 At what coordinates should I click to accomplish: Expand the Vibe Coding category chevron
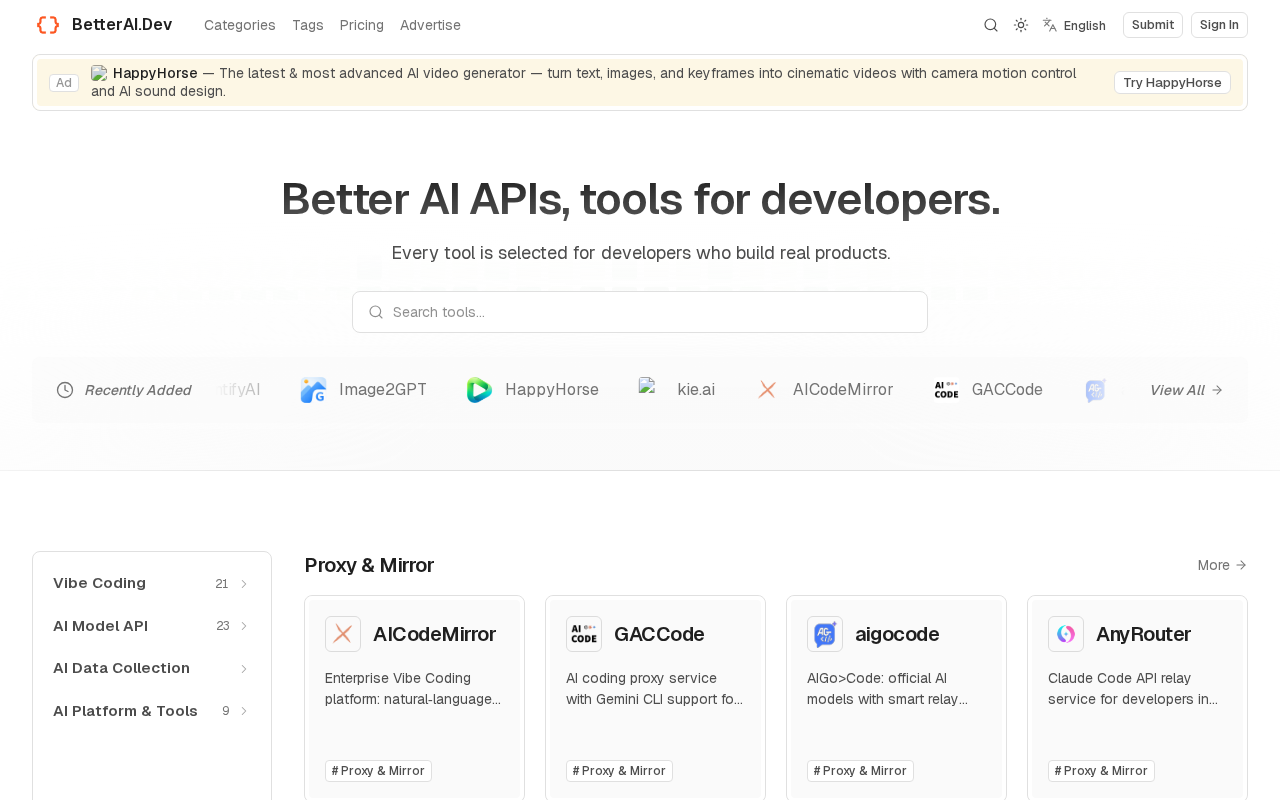(244, 584)
